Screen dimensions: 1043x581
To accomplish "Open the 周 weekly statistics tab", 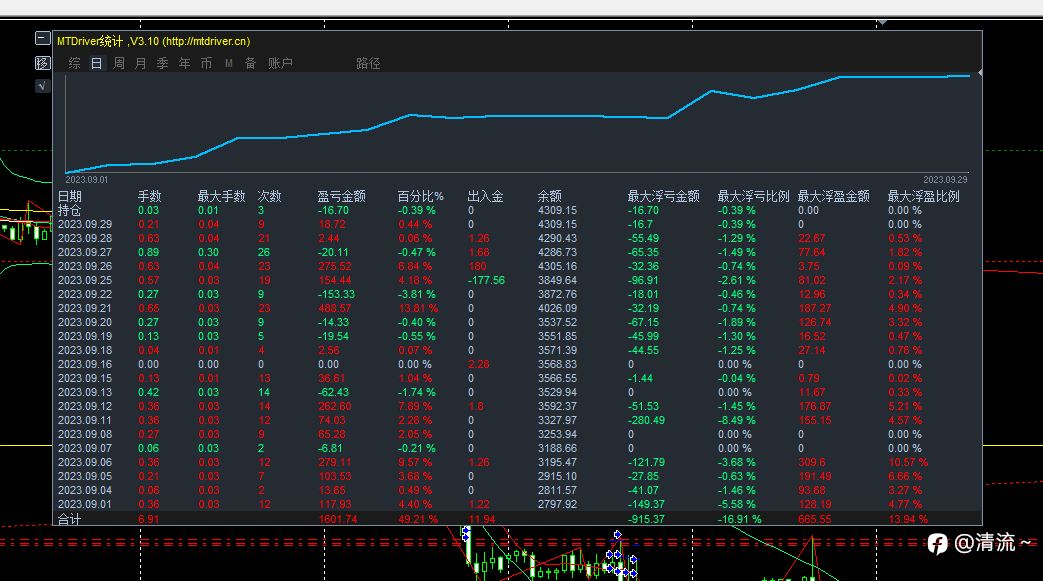I will click(119, 64).
